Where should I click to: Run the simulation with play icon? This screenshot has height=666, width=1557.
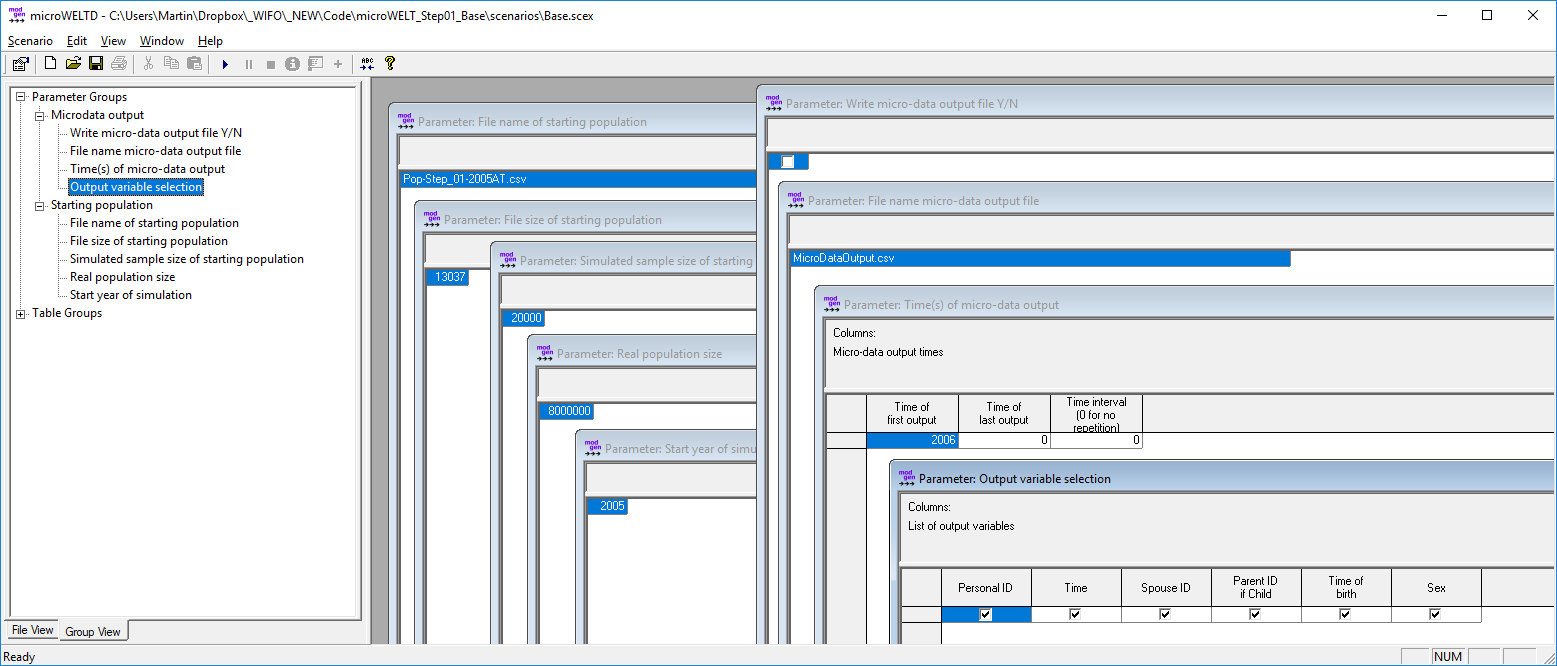pyautogui.click(x=225, y=64)
